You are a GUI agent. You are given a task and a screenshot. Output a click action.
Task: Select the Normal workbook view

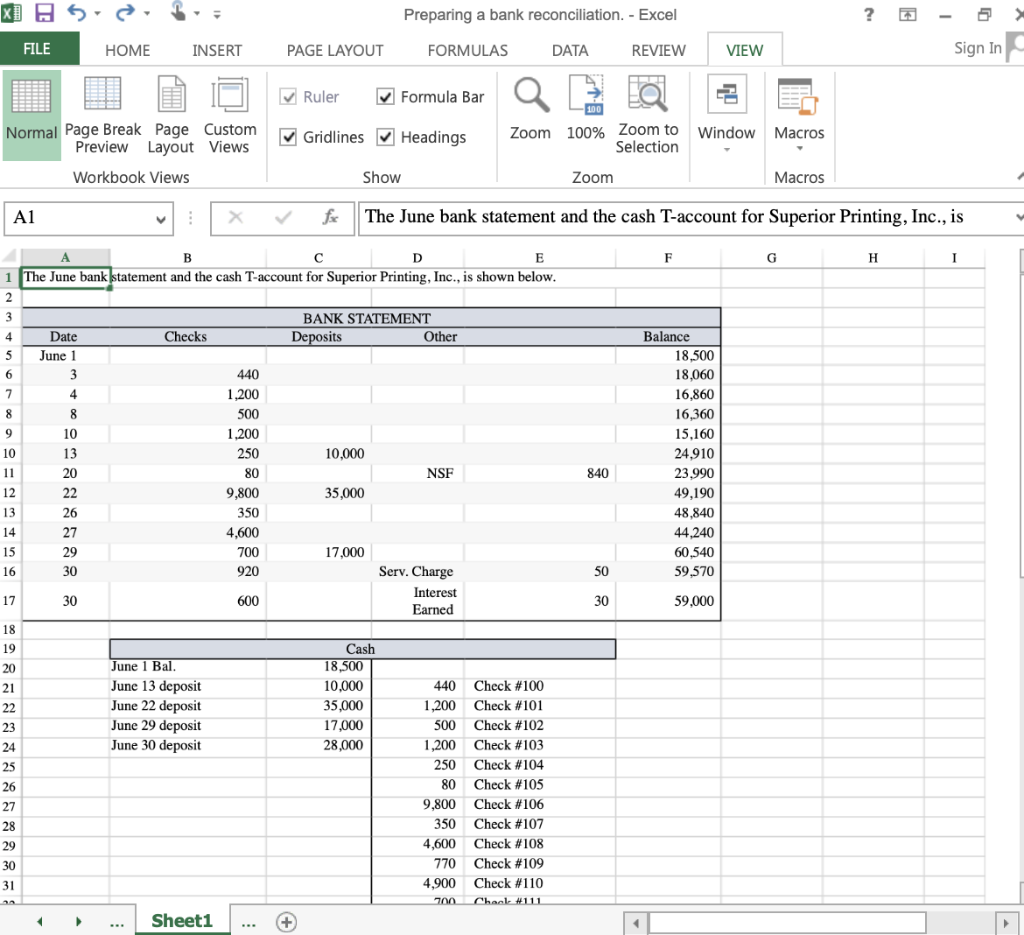click(x=31, y=113)
